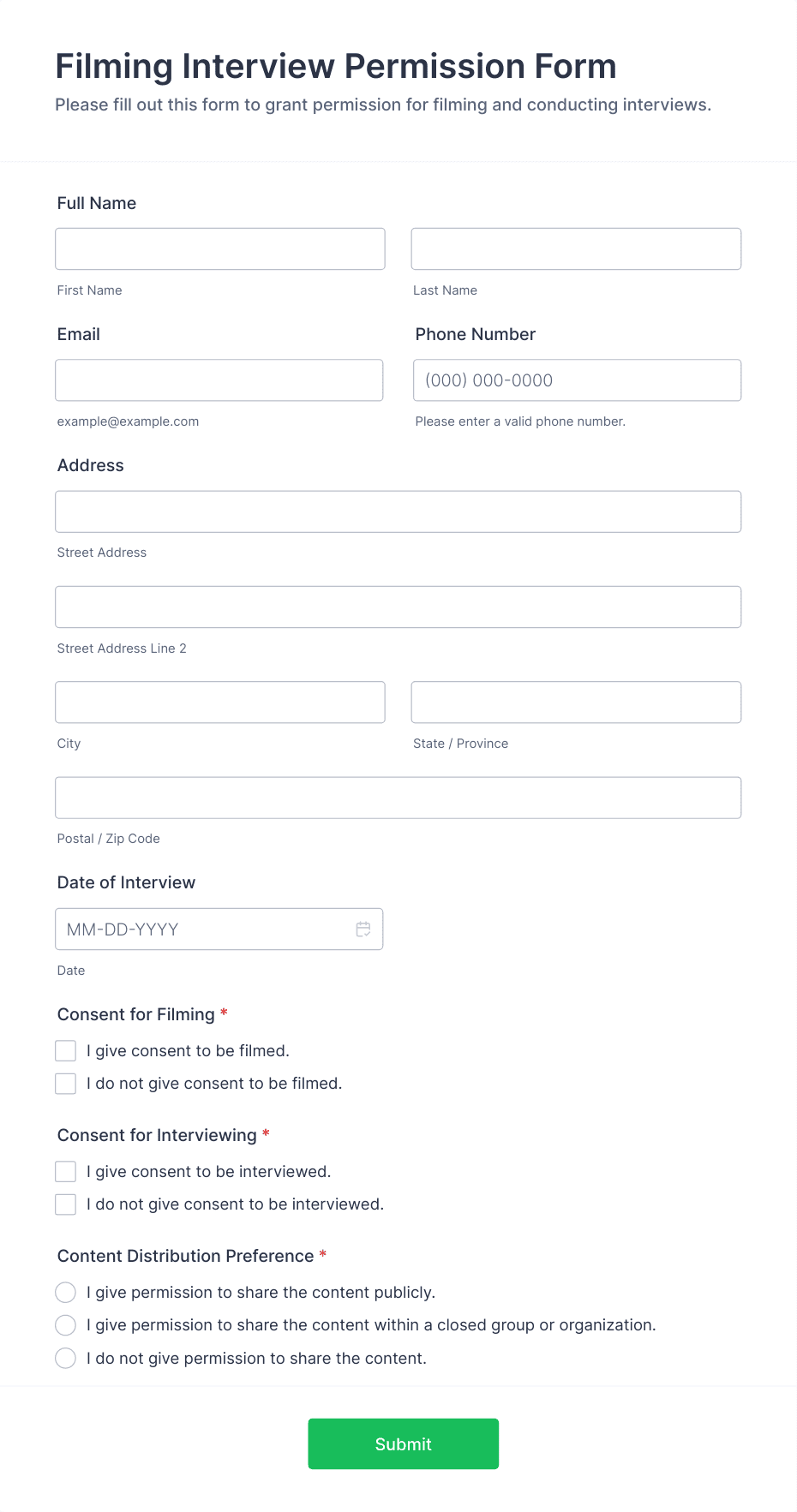Viewport: 797px width, 1512px height.
Task: Focus the Email input field
Action: (x=219, y=379)
